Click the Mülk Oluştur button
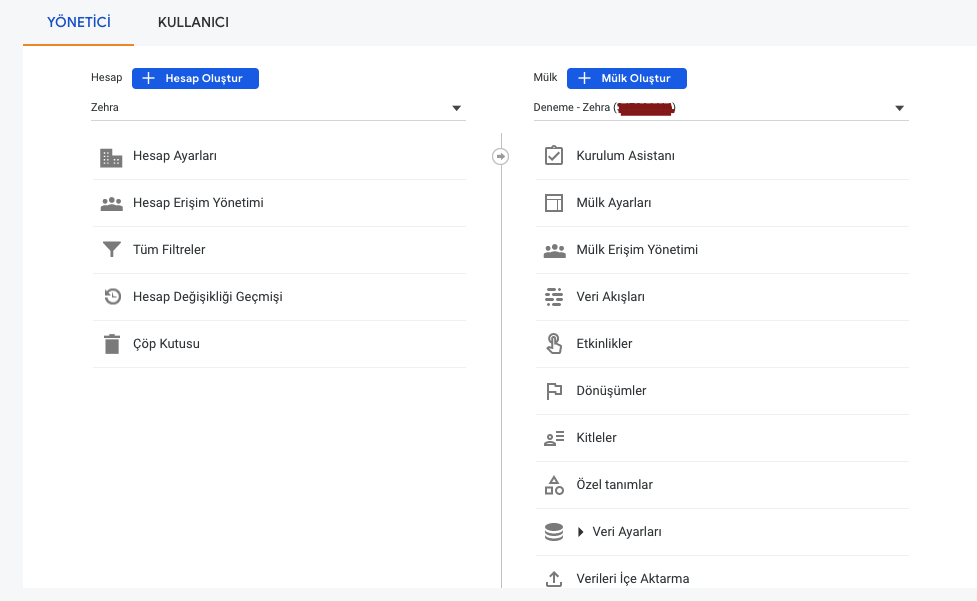The width and height of the screenshot is (977, 601). (627, 78)
